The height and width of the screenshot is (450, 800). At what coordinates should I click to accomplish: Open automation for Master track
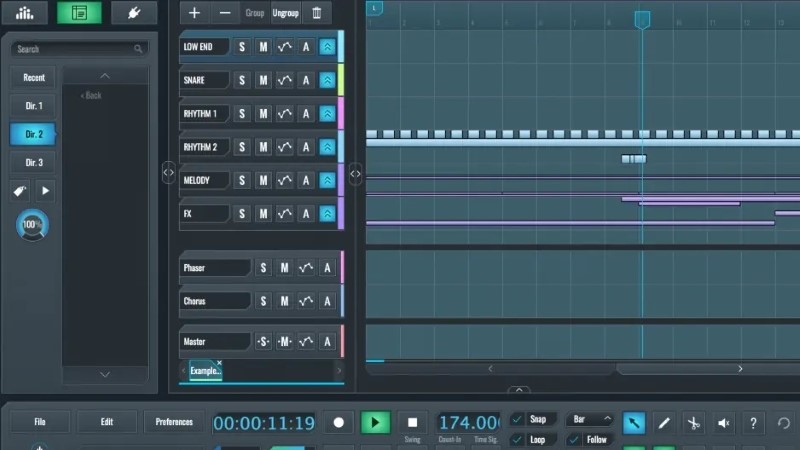(306, 342)
